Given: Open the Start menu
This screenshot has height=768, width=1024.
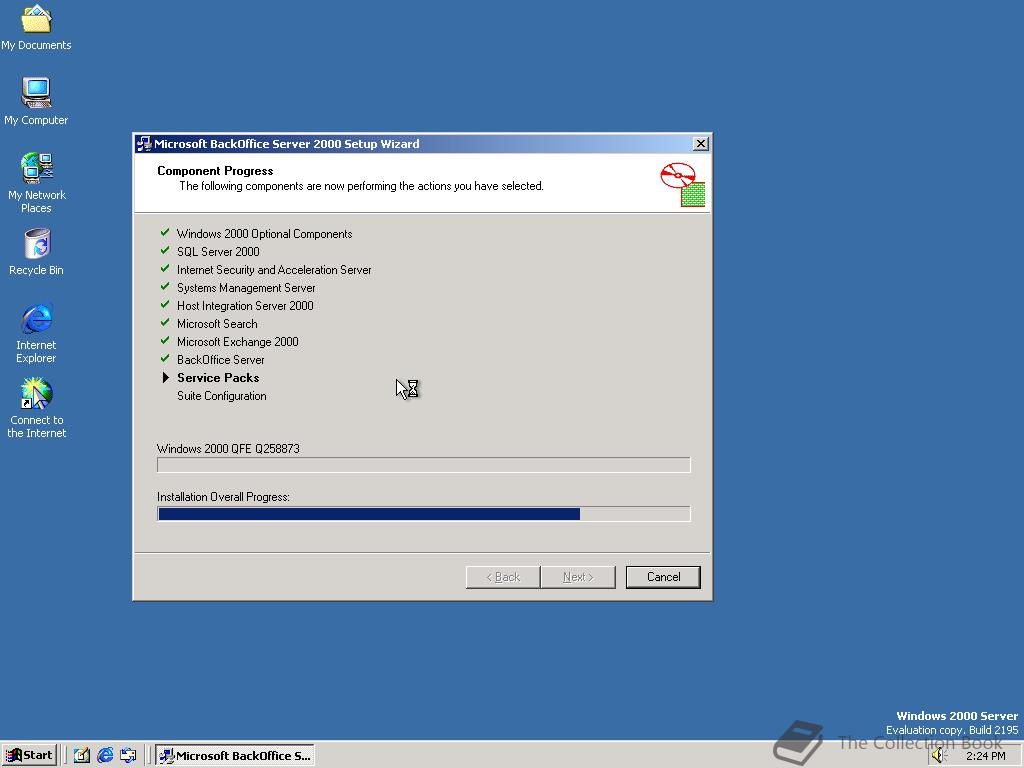Looking at the screenshot, I should (29, 756).
